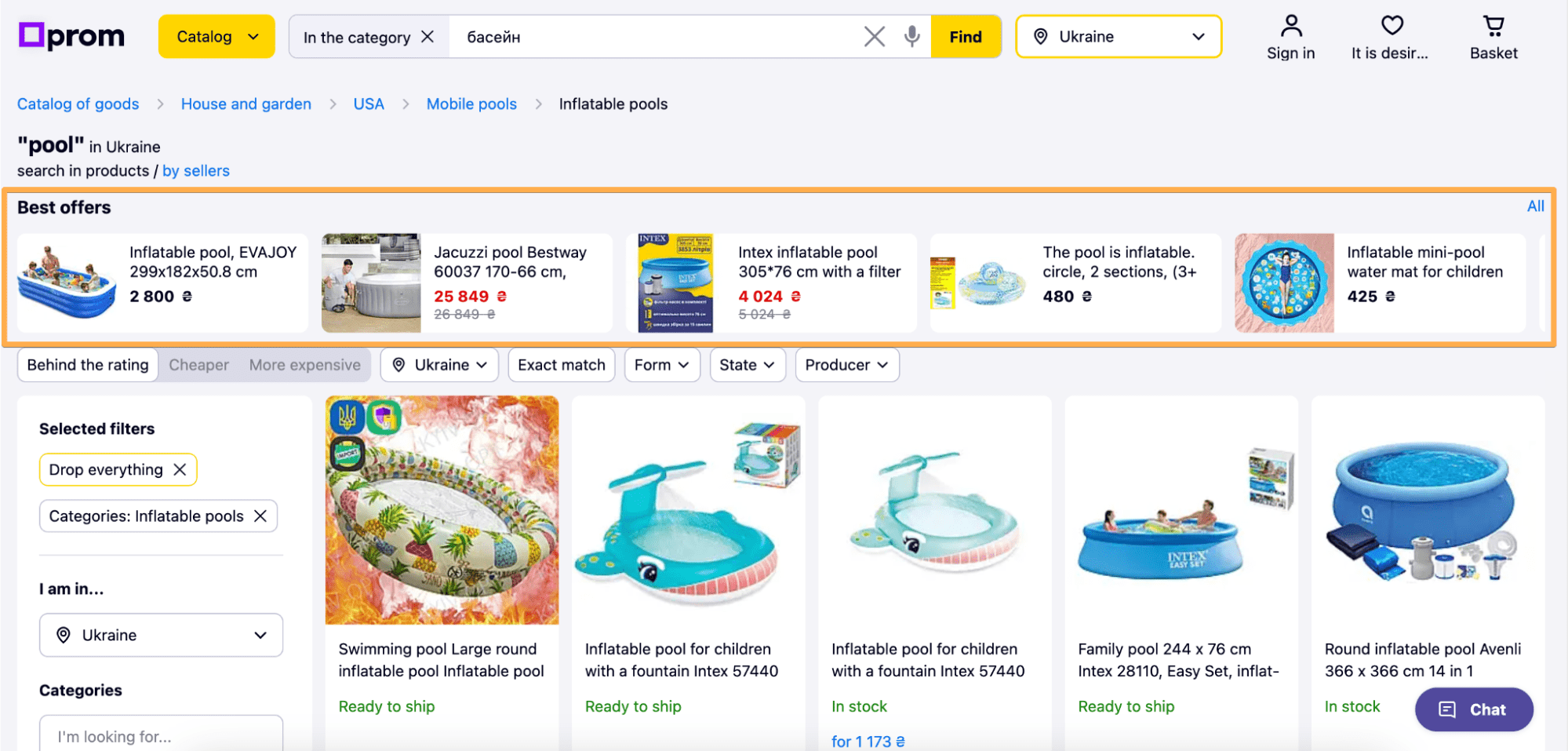Toggle the Exact match filter
Screen dimensions: 1568x751
[x=561, y=365]
